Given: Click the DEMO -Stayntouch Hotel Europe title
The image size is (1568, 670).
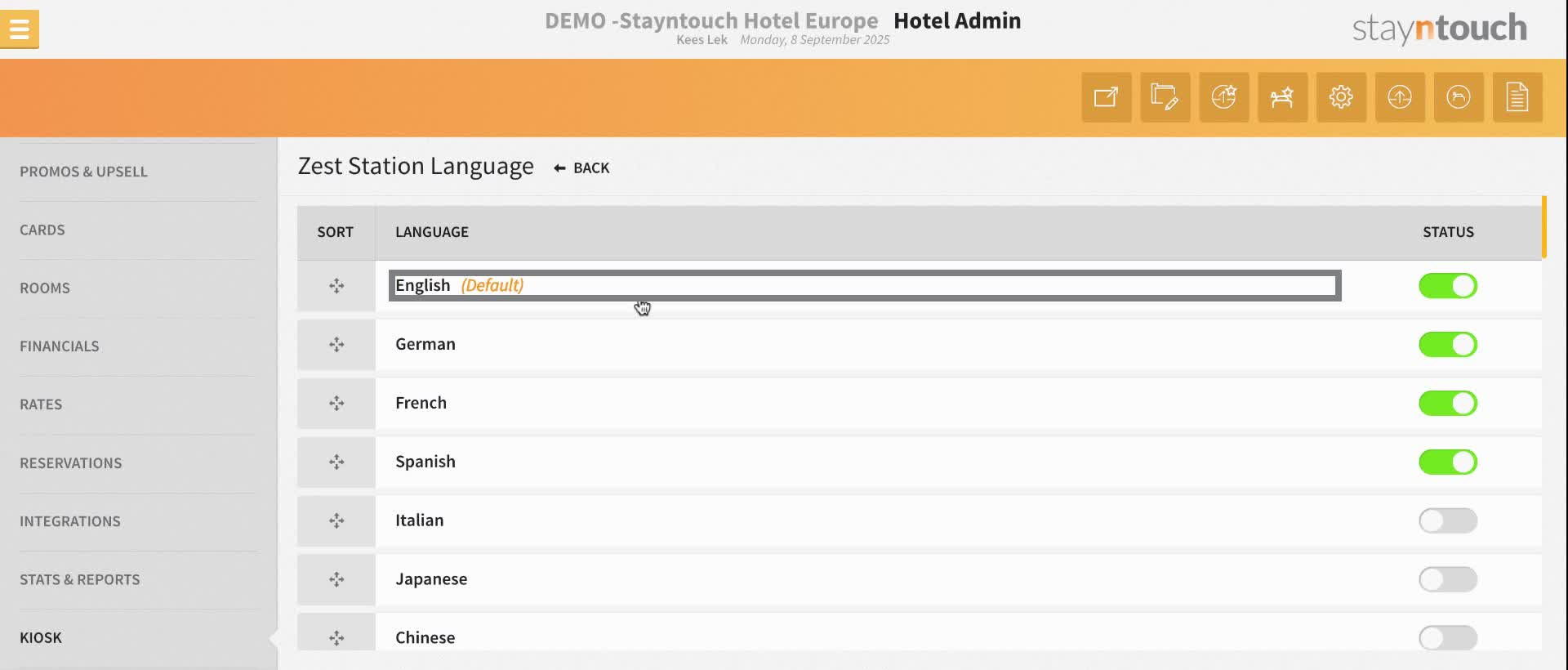Looking at the screenshot, I should click(x=711, y=20).
